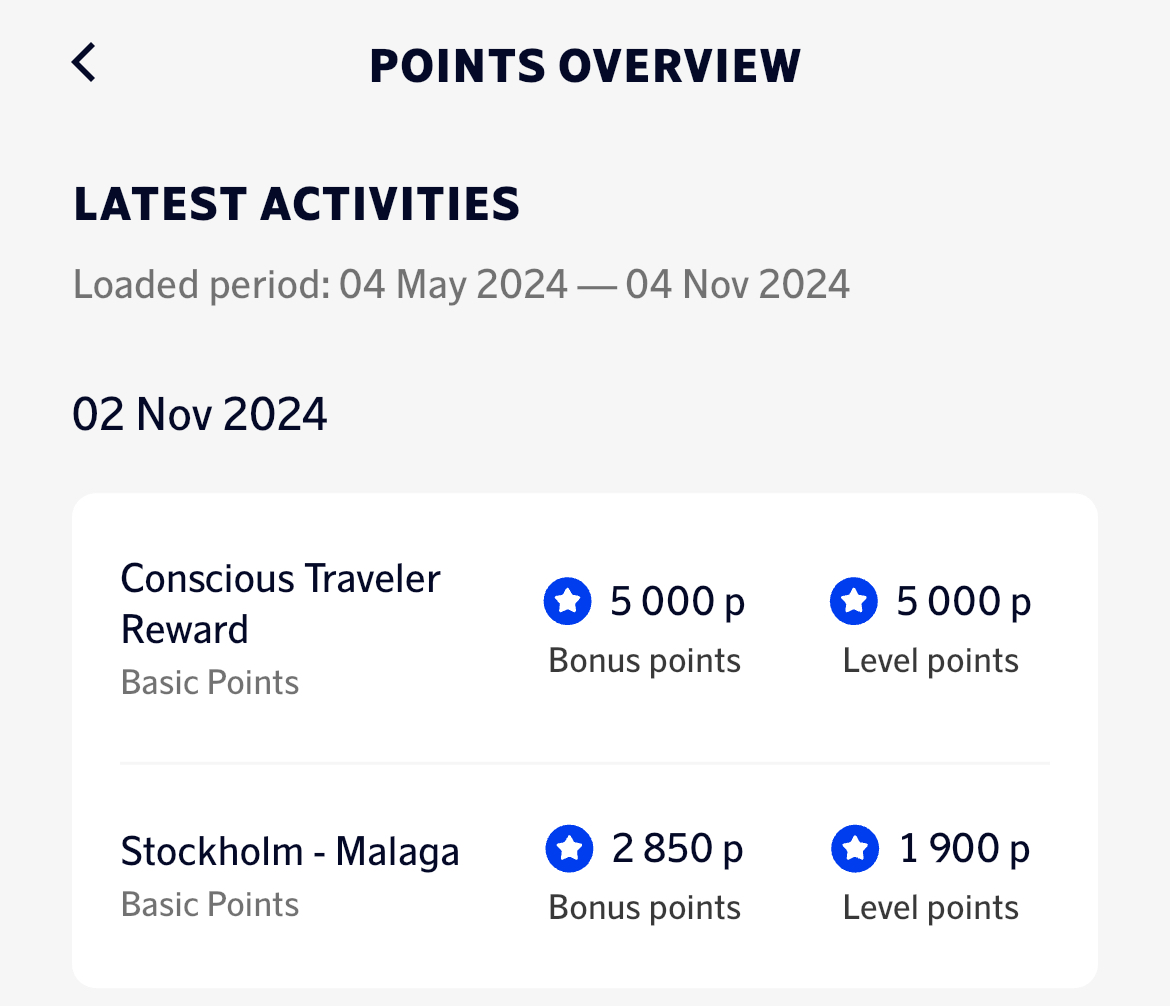Image resolution: width=1170 pixels, height=1006 pixels.
Task: Select the Latest Activities heading
Action: [297, 204]
